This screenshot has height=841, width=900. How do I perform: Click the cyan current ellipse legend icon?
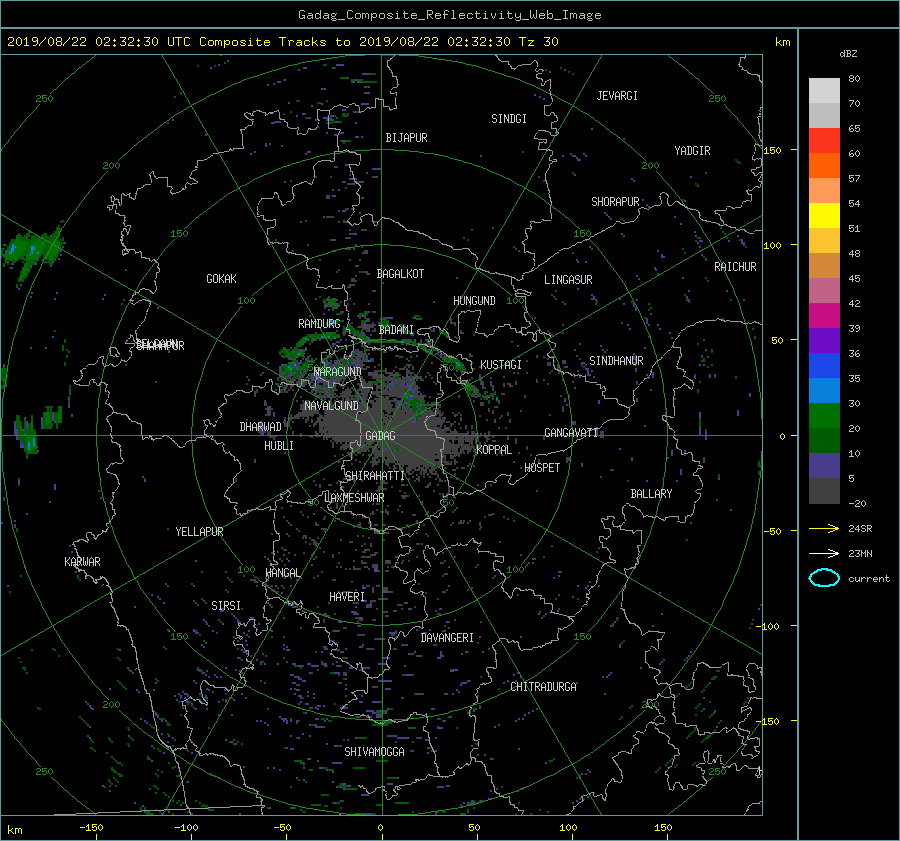[824, 578]
